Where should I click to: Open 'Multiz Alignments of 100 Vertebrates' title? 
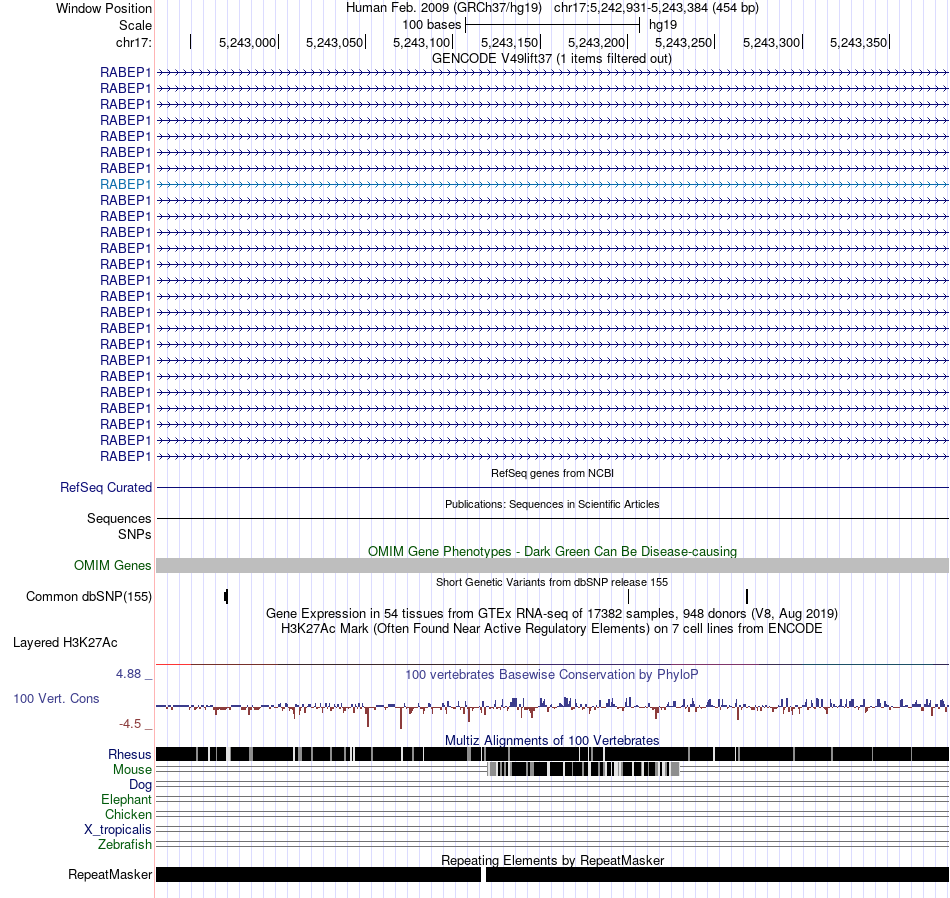click(x=552, y=740)
